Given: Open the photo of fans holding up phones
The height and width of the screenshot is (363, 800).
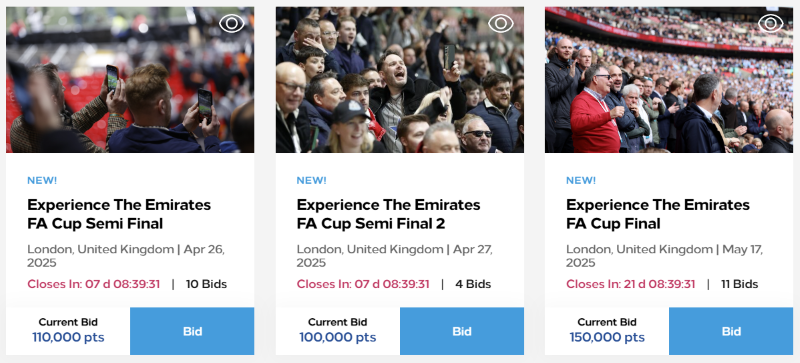Looking at the screenshot, I should (130, 80).
